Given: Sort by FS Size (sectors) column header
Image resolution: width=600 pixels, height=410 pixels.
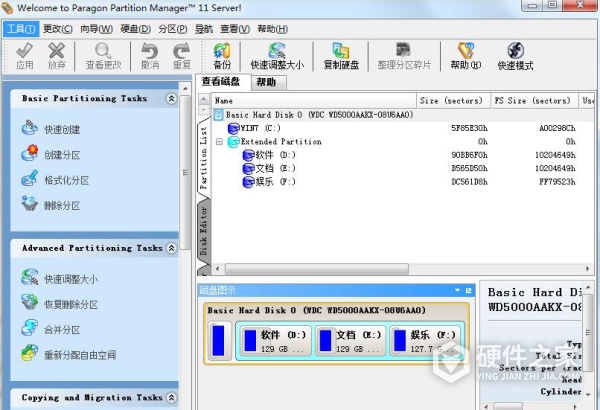Looking at the screenshot, I should tap(535, 101).
